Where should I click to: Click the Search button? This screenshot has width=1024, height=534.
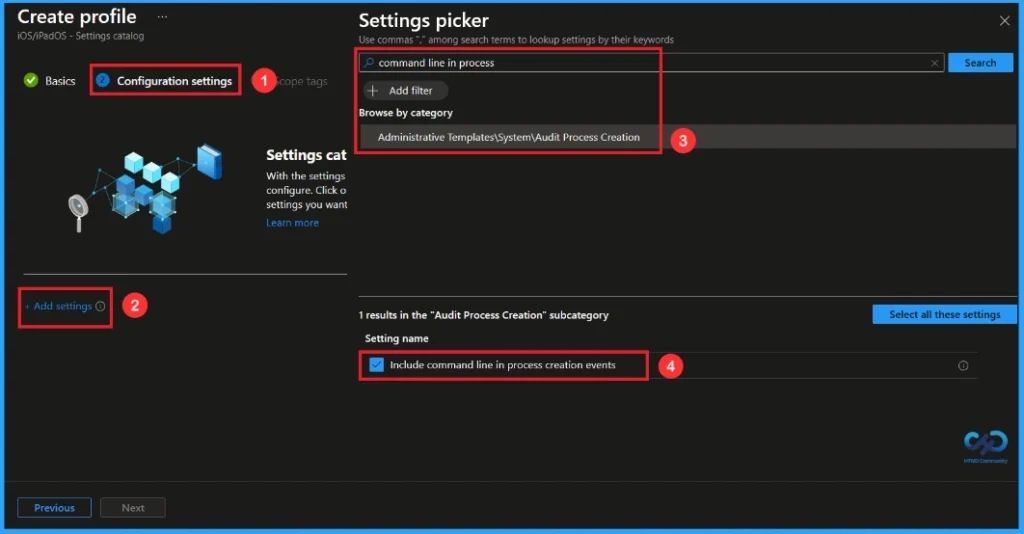pos(980,63)
